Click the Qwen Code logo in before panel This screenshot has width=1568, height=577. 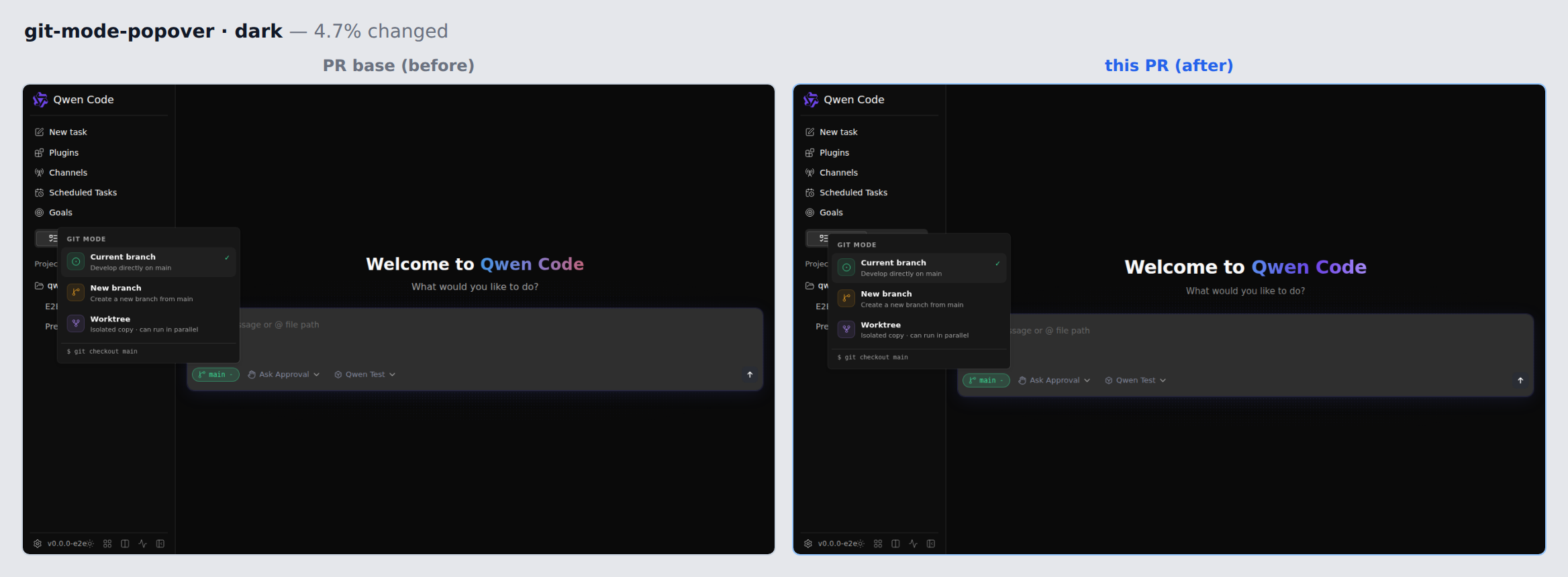[40, 100]
